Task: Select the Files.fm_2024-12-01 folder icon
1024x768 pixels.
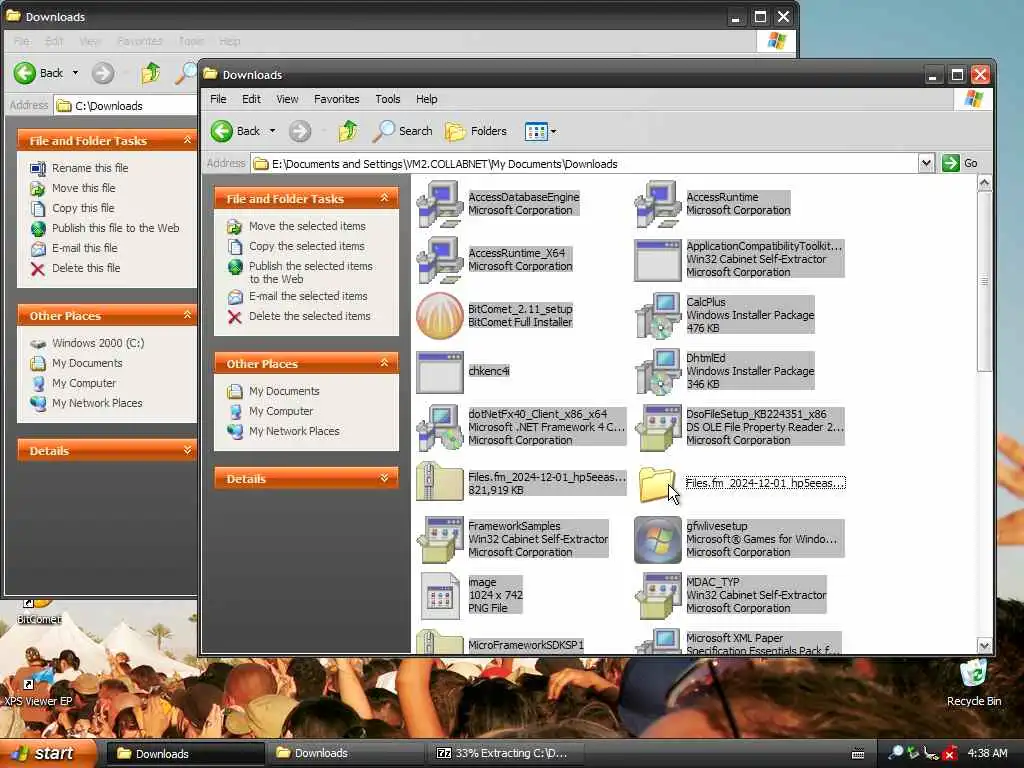Action: tap(656, 485)
